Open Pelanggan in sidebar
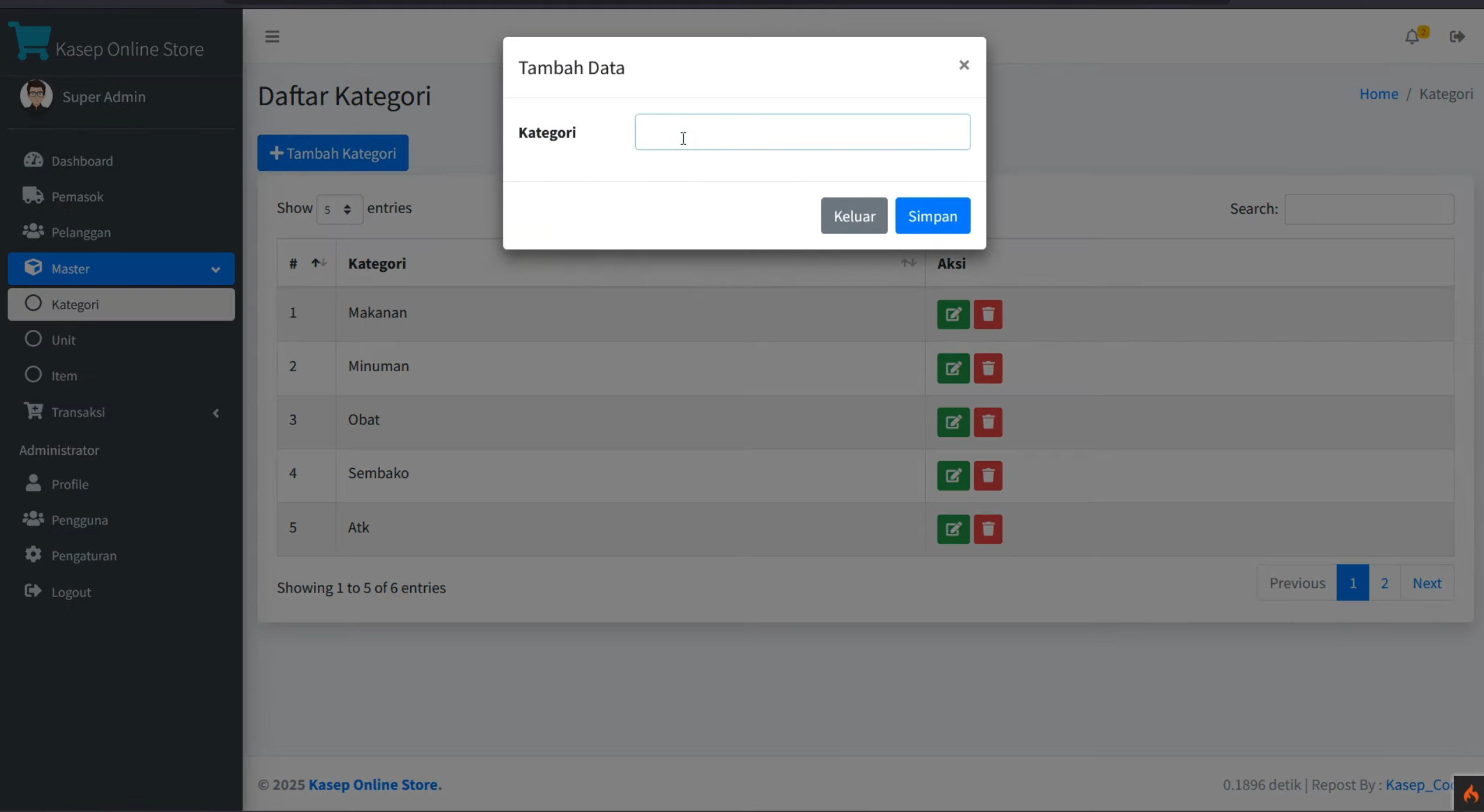 point(121,232)
